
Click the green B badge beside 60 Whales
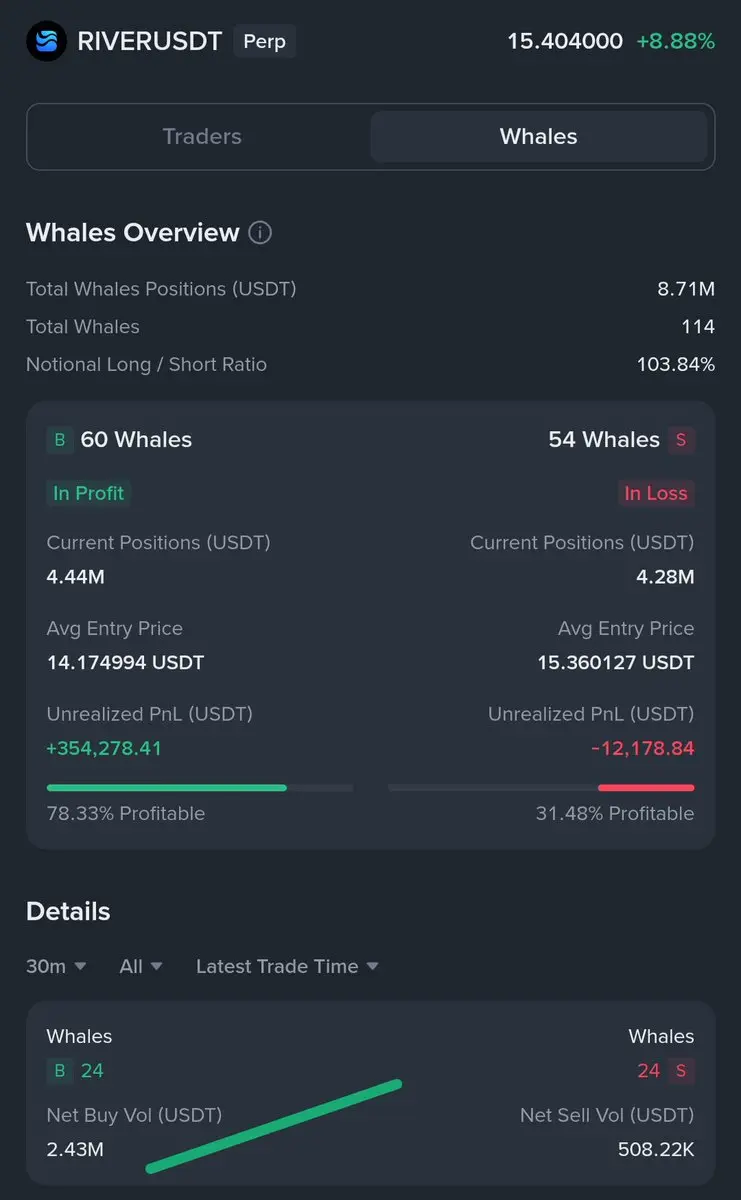[59, 440]
